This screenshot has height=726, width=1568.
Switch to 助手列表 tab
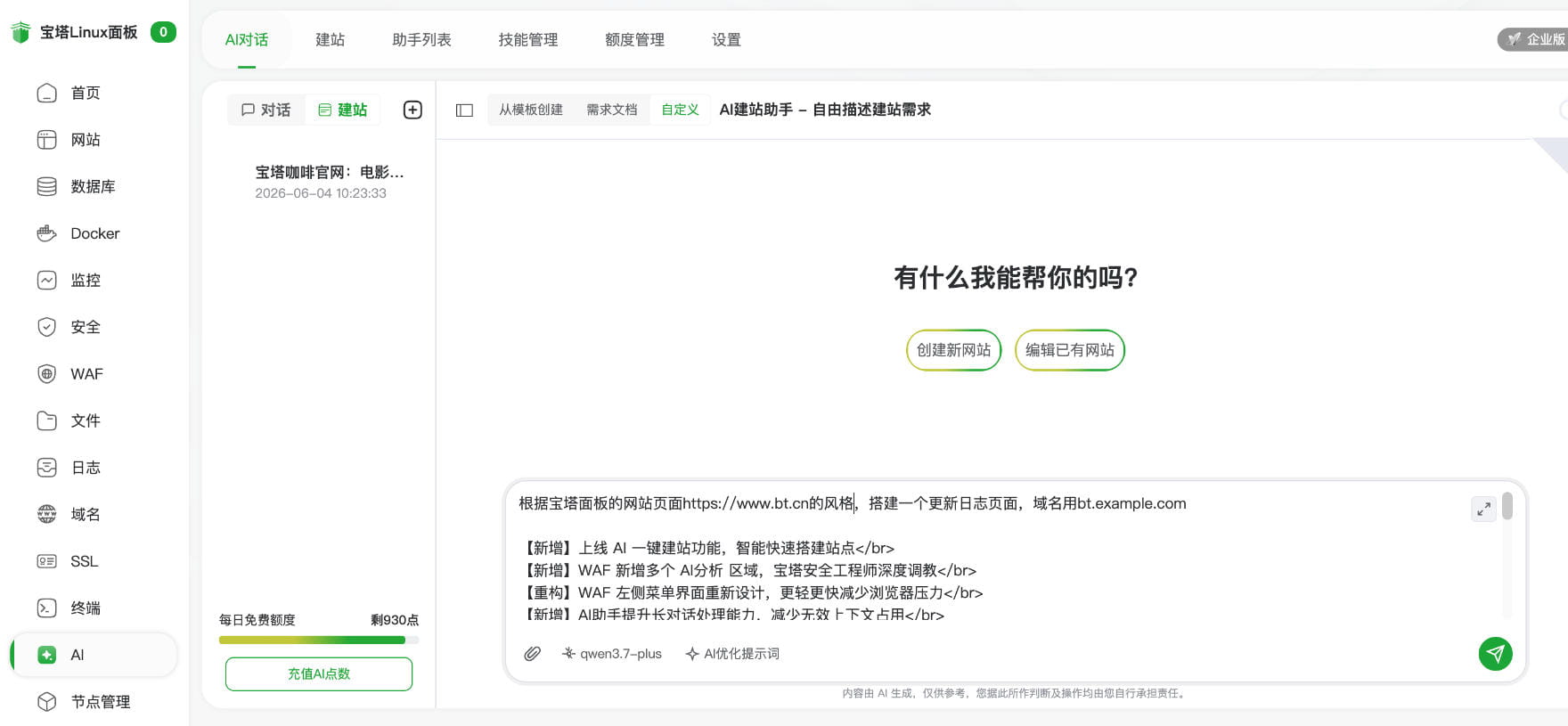[422, 40]
